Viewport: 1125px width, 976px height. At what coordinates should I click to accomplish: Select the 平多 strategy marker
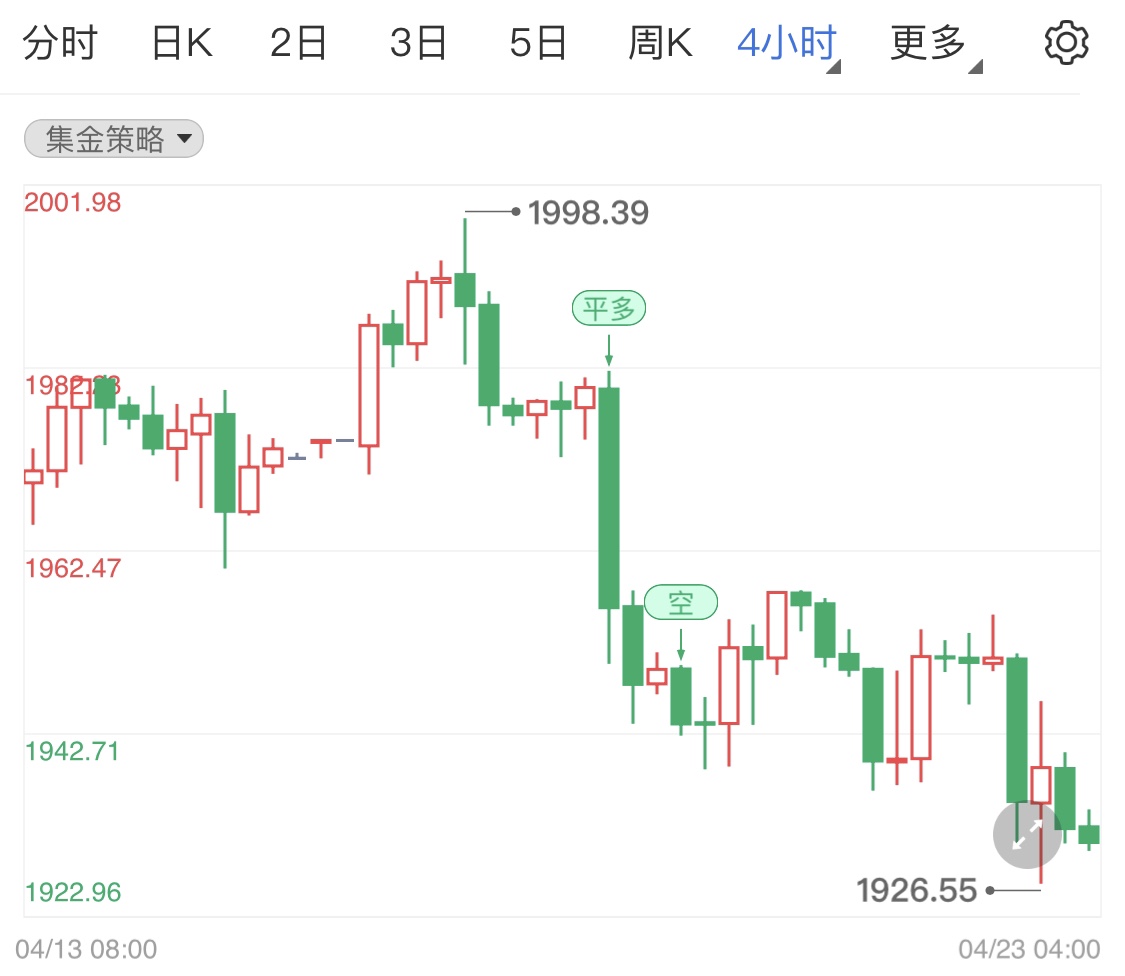tap(609, 308)
